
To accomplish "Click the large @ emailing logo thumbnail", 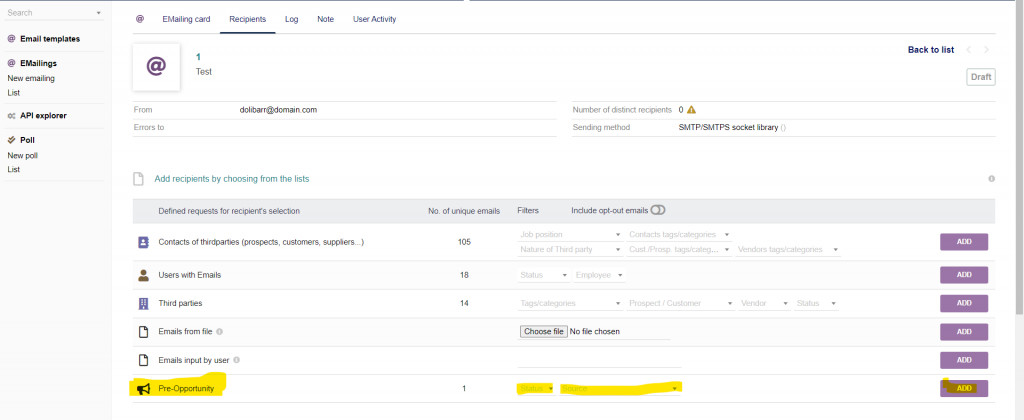I will [156, 67].
